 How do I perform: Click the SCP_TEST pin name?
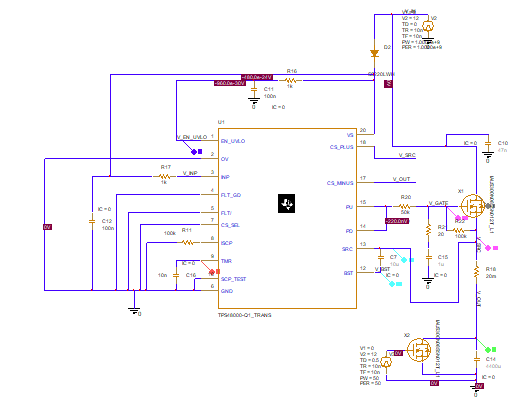pyautogui.click(x=233, y=279)
